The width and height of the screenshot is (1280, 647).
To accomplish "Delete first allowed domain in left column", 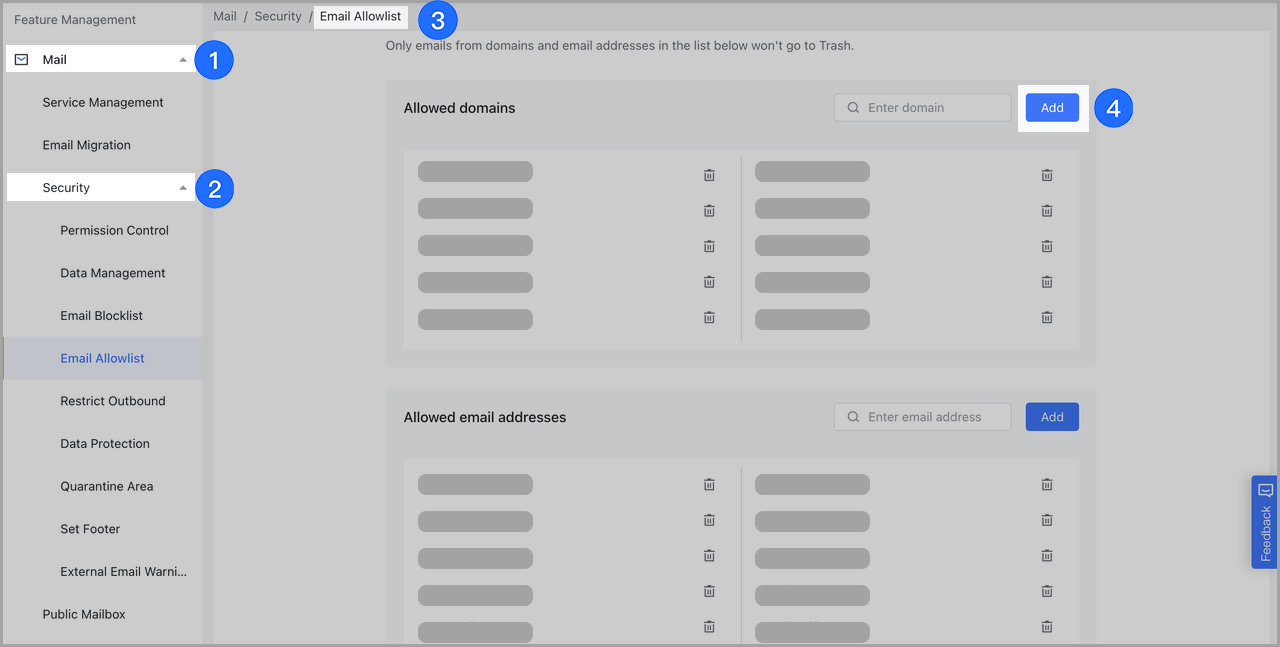I will [709, 175].
